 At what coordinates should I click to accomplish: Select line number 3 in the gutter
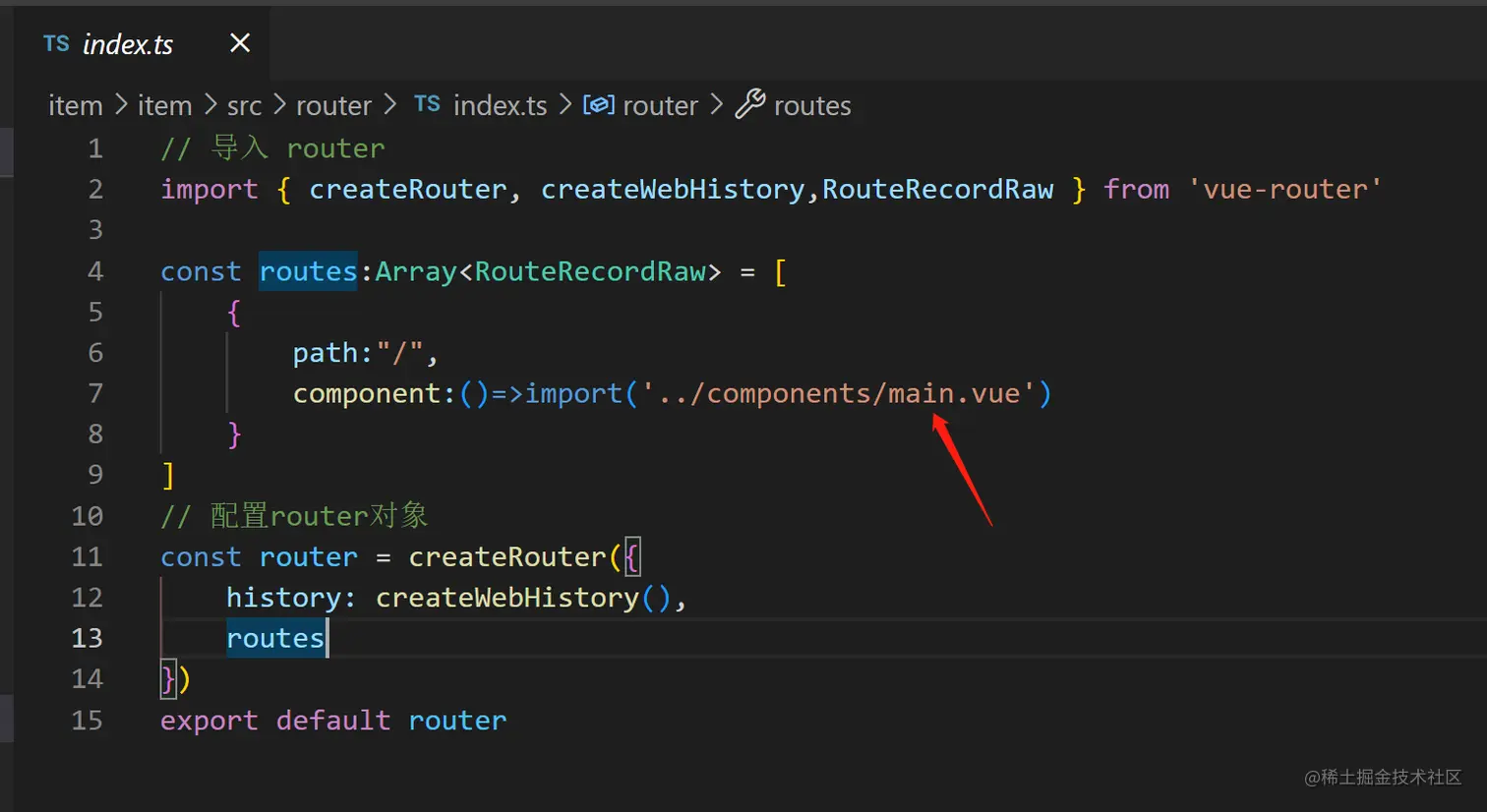point(95,230)
